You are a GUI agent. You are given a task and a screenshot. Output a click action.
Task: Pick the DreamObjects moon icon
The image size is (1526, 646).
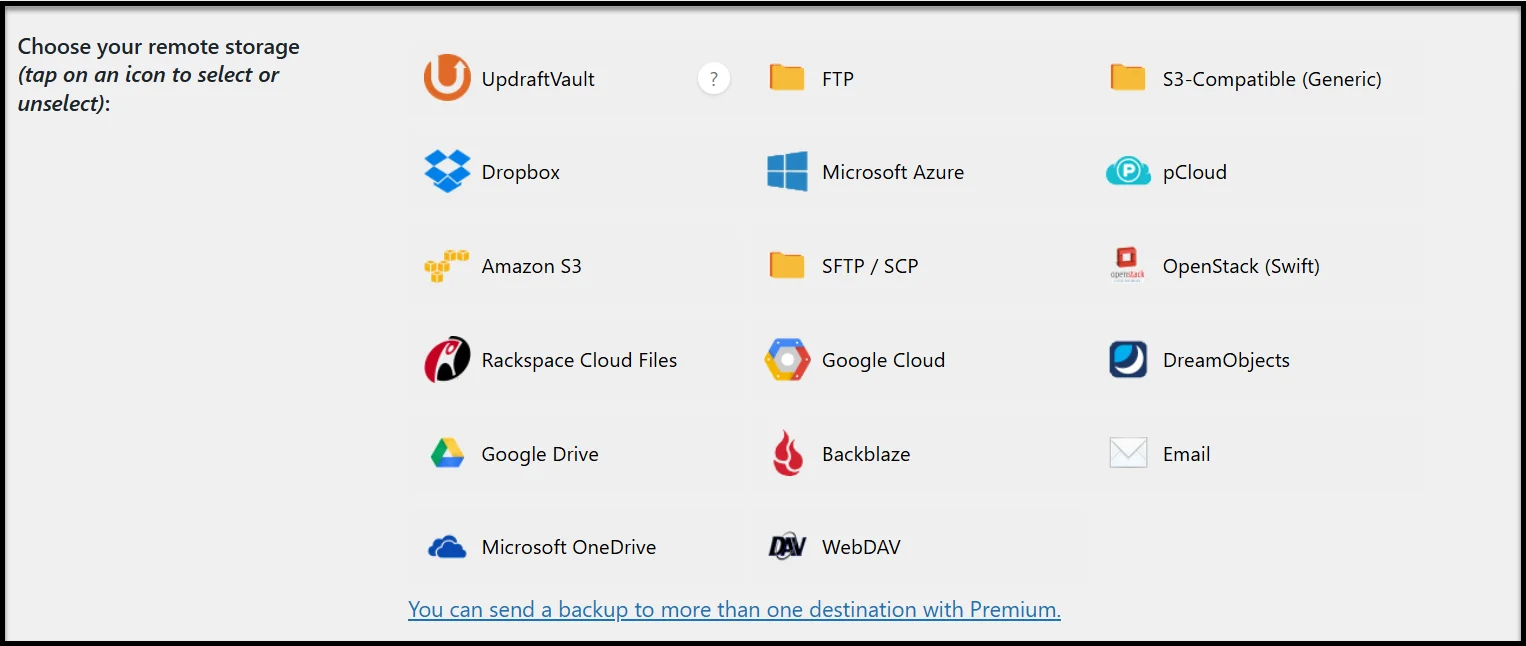(1128, 360)
